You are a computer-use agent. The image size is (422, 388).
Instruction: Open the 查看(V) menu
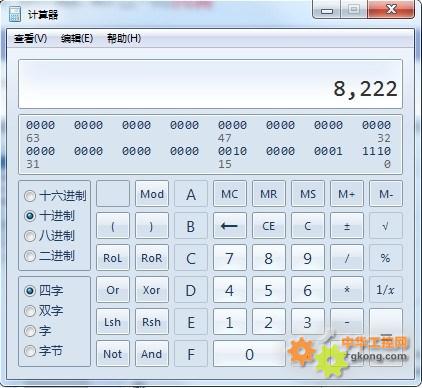(30, 39)
